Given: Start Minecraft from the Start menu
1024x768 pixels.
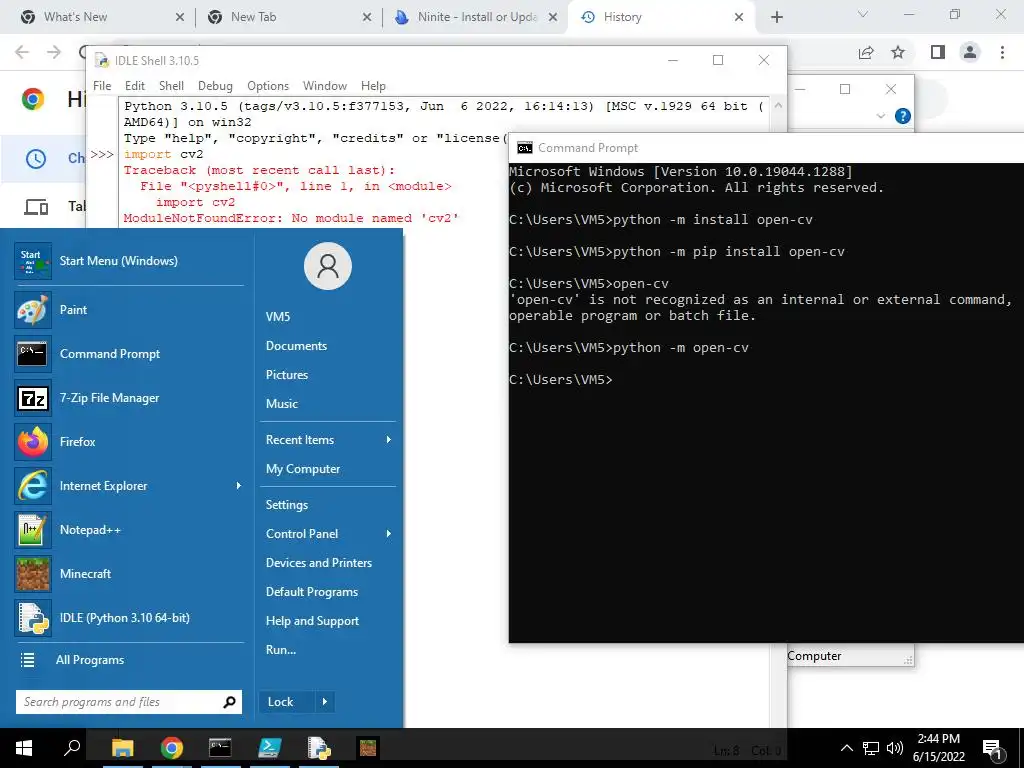Looking at the screenshot, I should 129,574.
